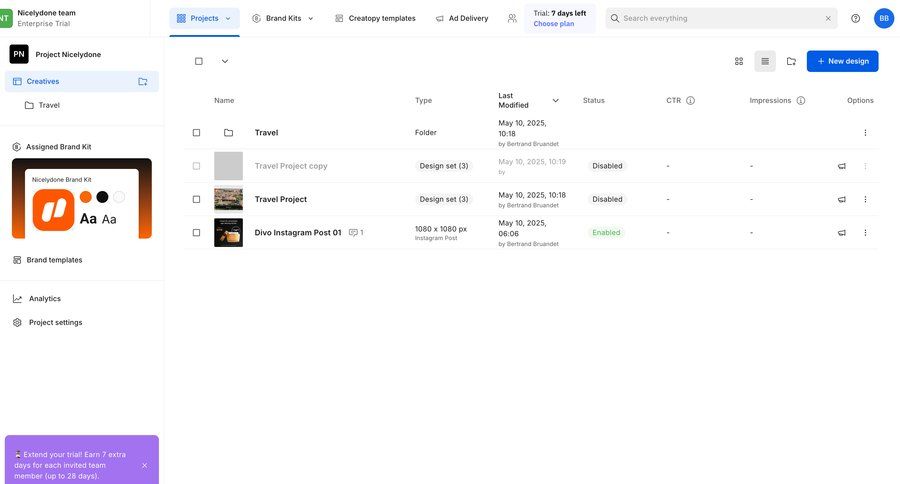Open Nicelydone Brand Kit card

tap(82, 199)
